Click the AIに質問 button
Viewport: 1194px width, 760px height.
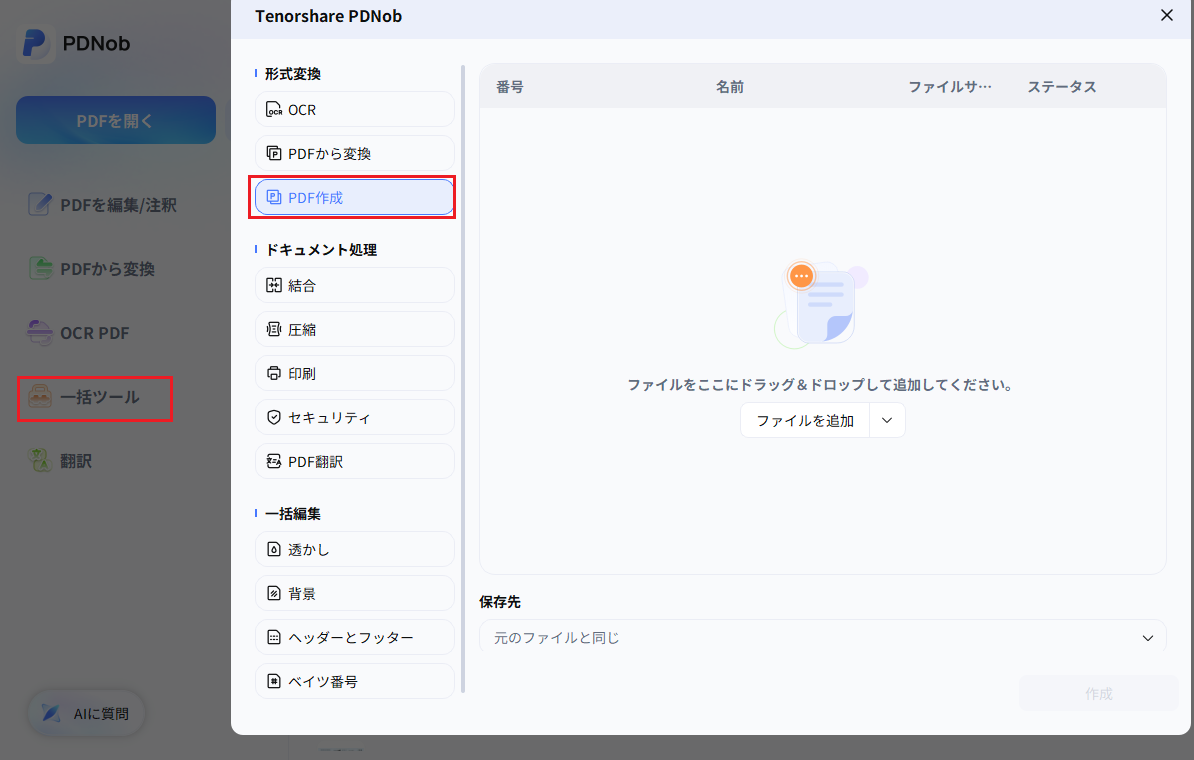pyautogui.click(x=86, y=714)
